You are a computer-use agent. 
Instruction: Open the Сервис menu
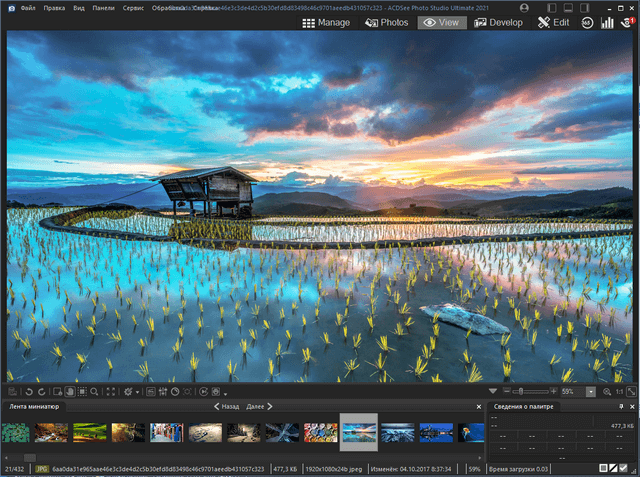[132, 7]
